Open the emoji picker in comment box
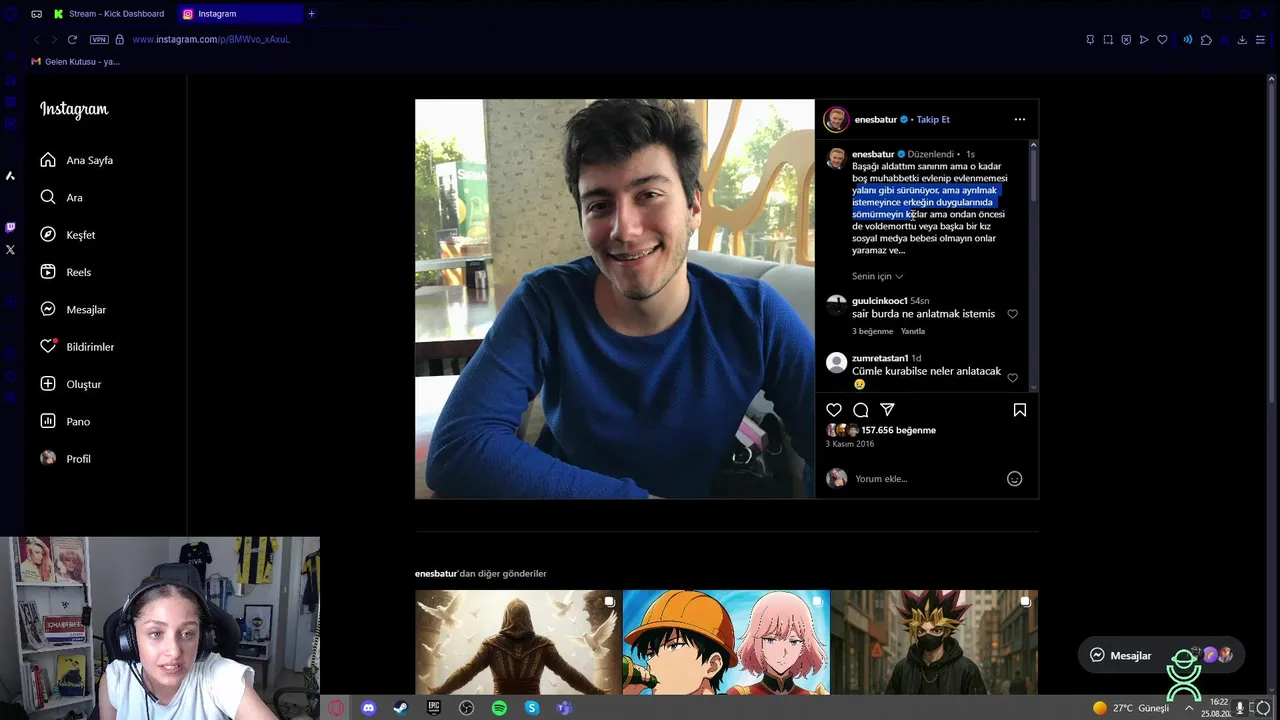The width and height of the screenshot is (1280, 720). (x=1014, y=479)
